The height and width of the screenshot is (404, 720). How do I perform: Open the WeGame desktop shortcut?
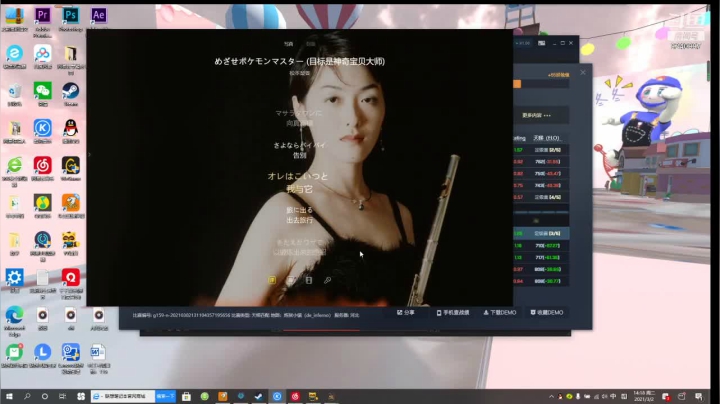click(70, 165)
